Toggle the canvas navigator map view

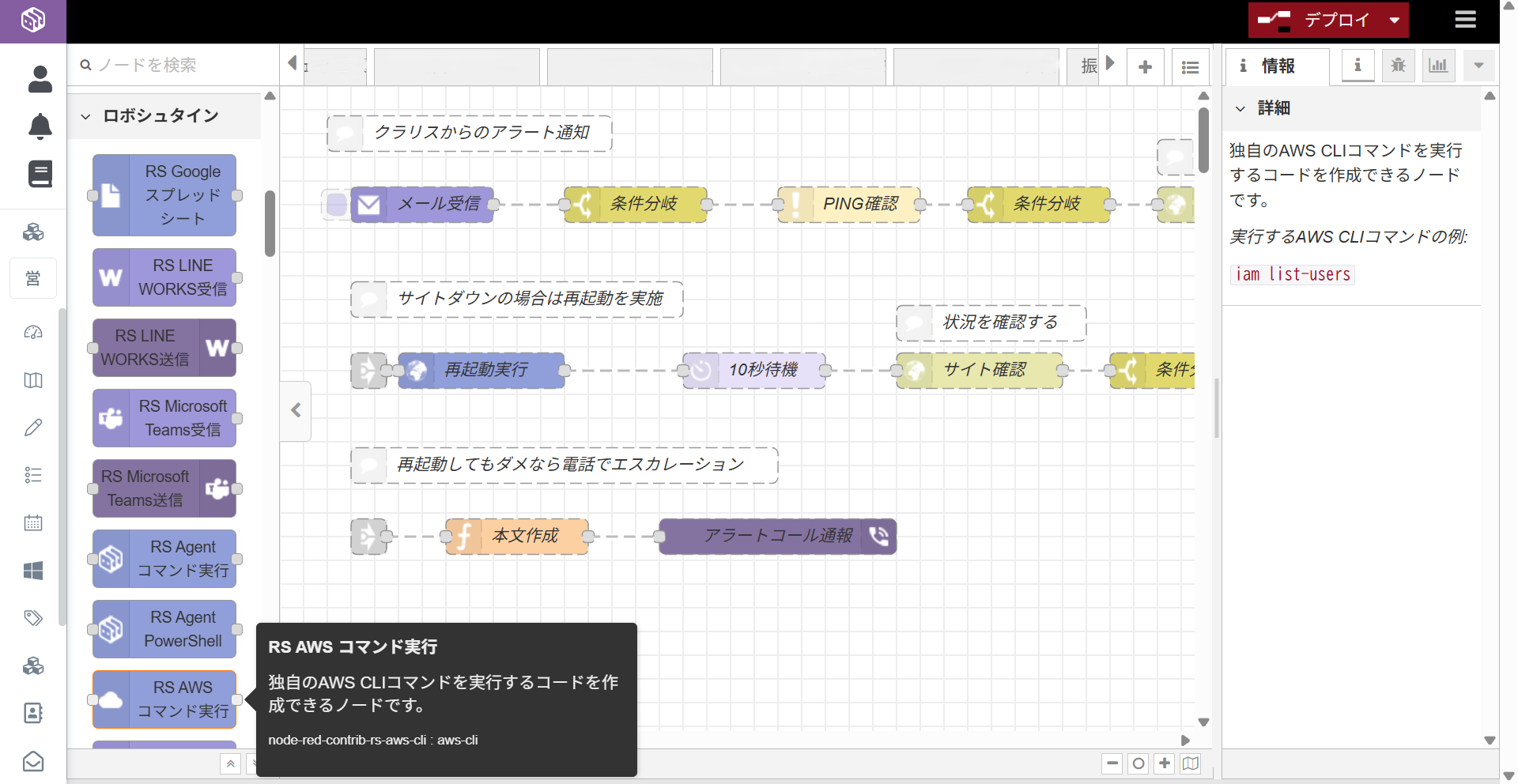[1191, 763]
